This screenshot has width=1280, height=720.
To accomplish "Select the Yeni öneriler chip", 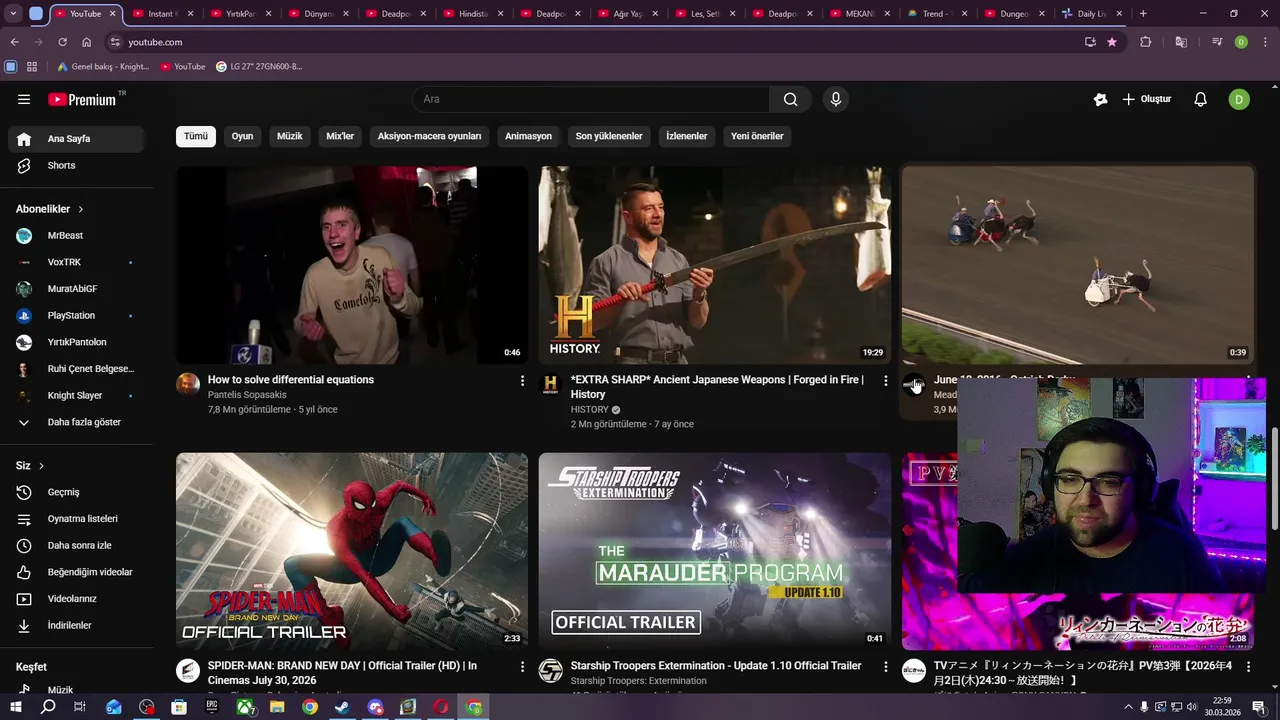I will click(x=757, y=136).
